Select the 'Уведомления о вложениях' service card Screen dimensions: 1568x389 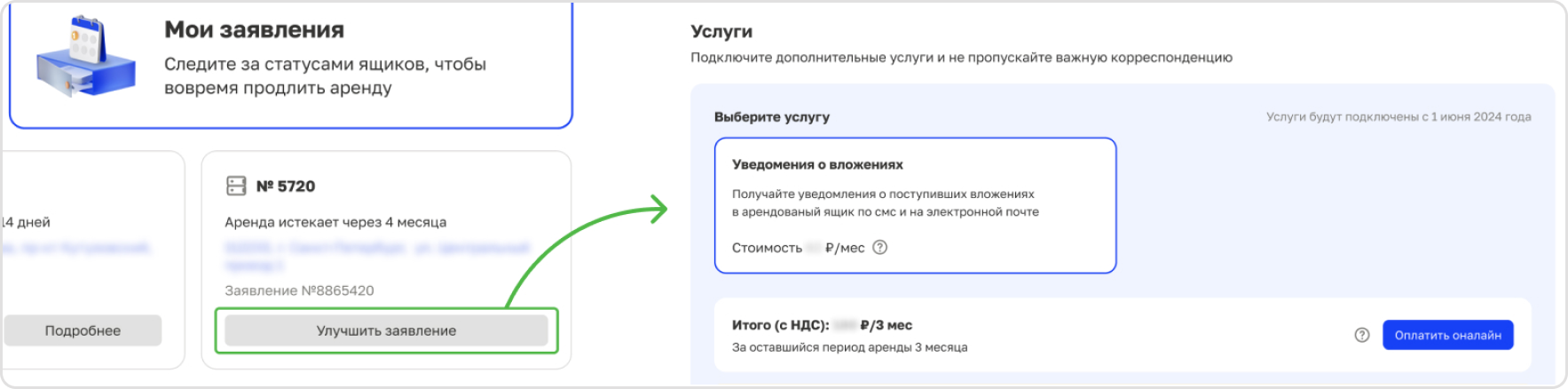[915, 205]
